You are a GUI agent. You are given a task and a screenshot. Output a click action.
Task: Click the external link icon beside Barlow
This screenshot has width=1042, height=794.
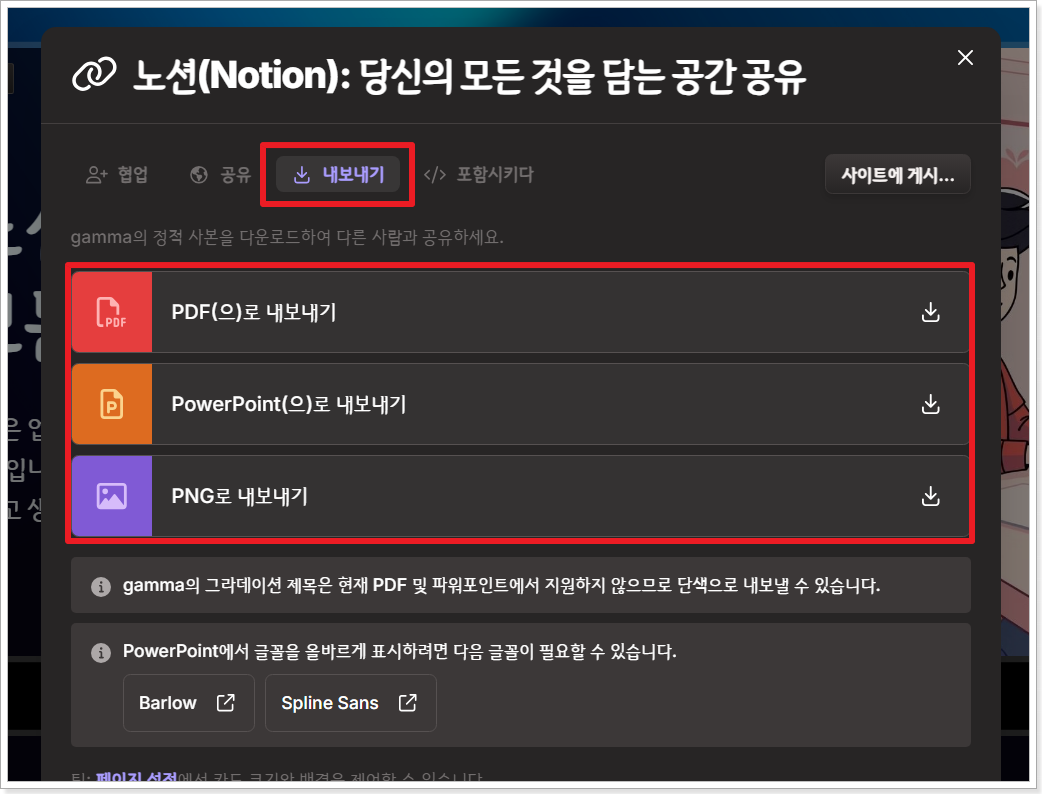point(226,703)
